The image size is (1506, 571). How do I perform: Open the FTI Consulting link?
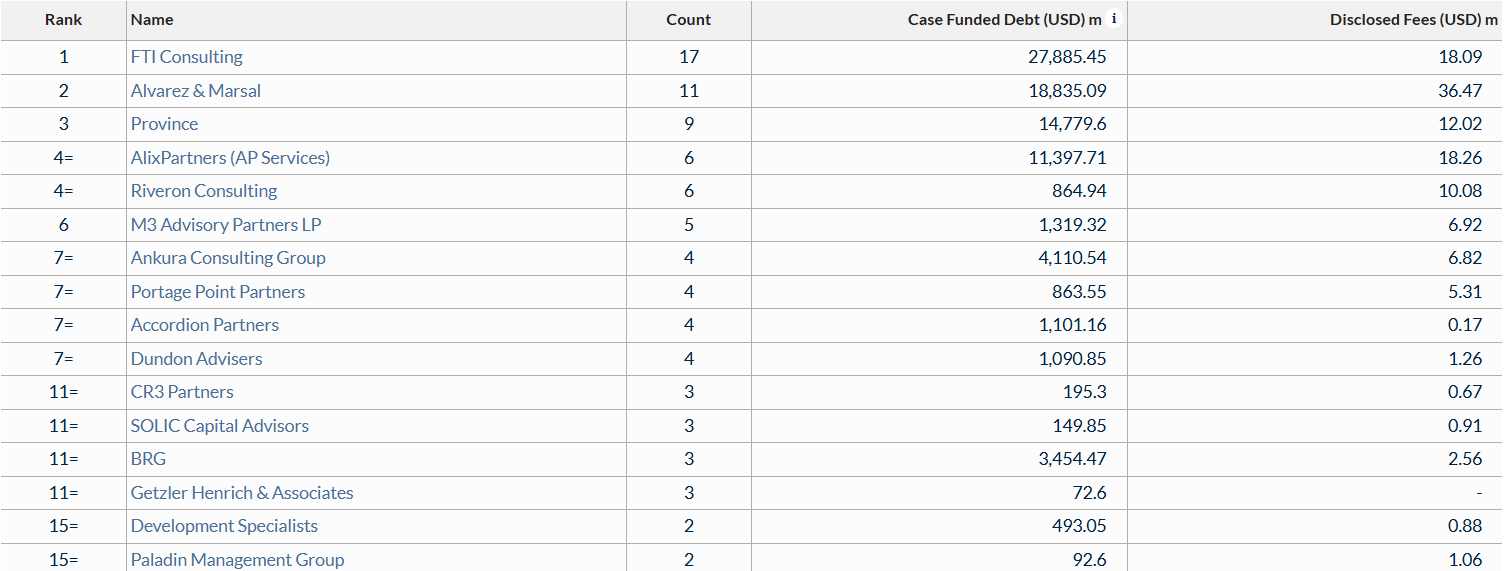(x=187, y=57)
